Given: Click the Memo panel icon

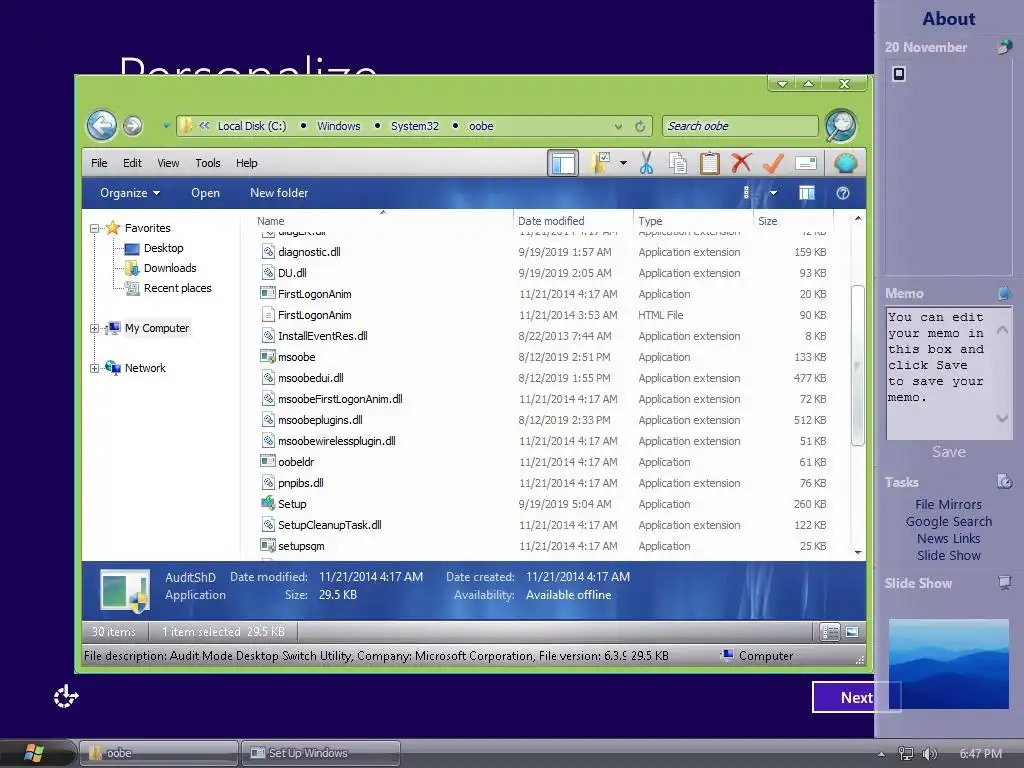Looking at the screenshot, I should (x=1004, y=293).
